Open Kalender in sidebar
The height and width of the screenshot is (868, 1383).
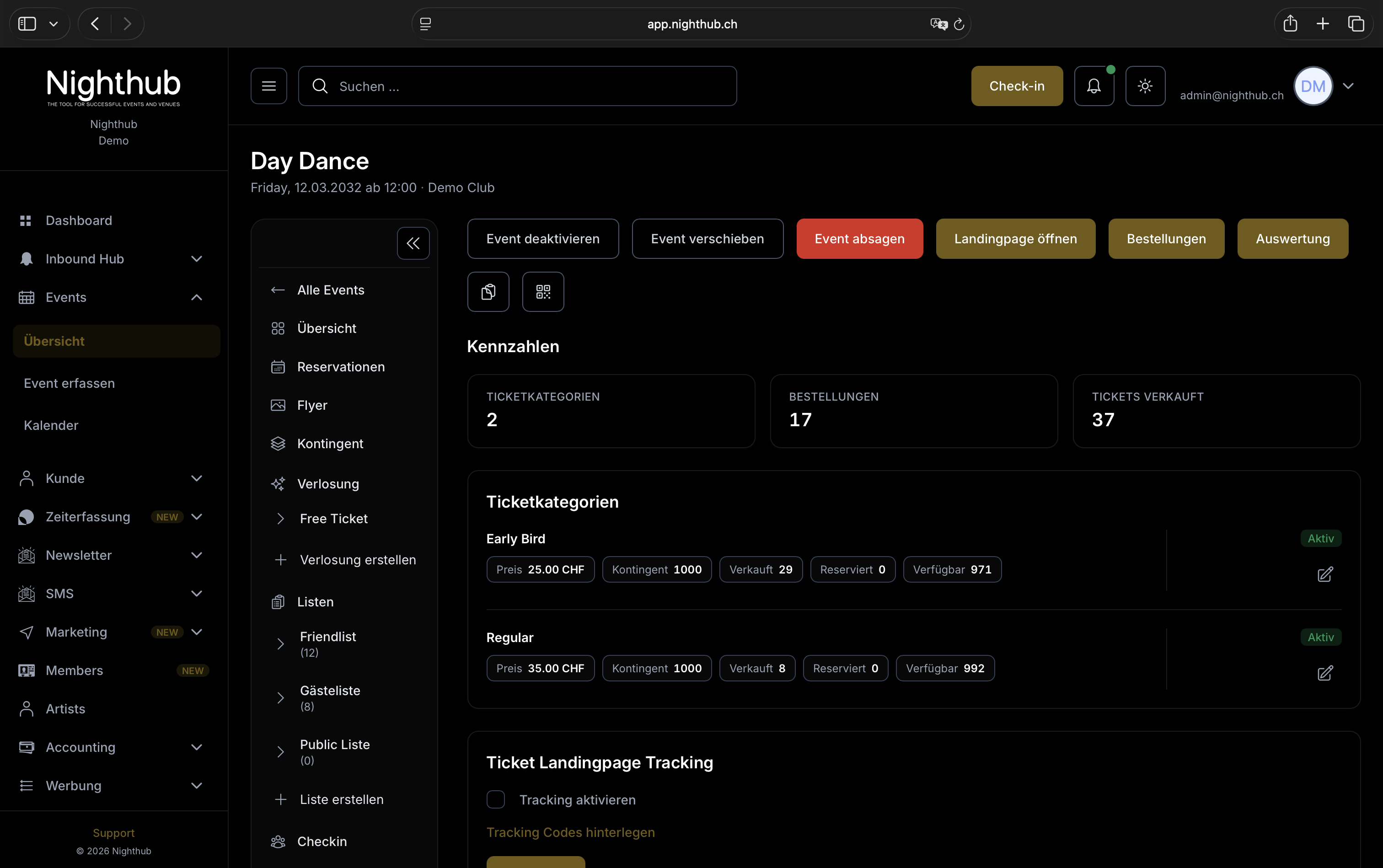(x=51, y=425)
